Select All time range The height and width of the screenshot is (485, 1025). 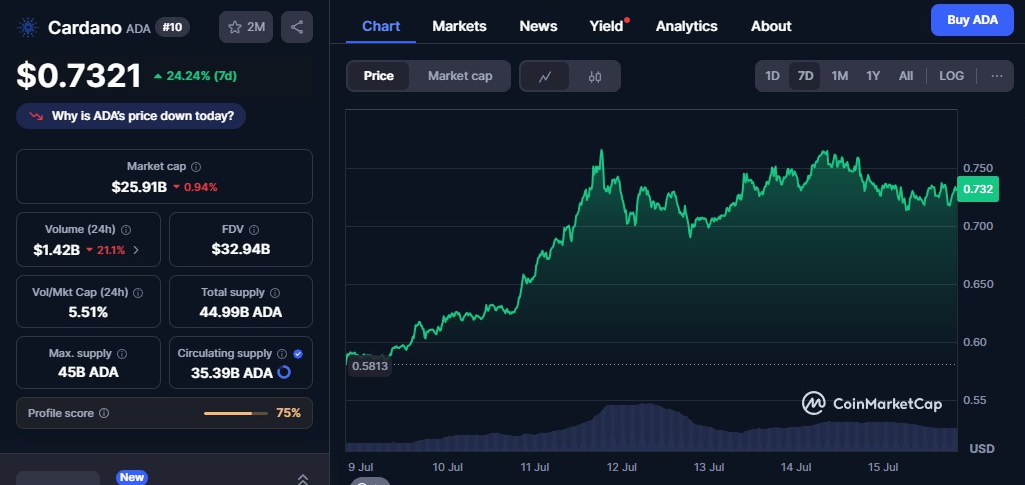905,76
